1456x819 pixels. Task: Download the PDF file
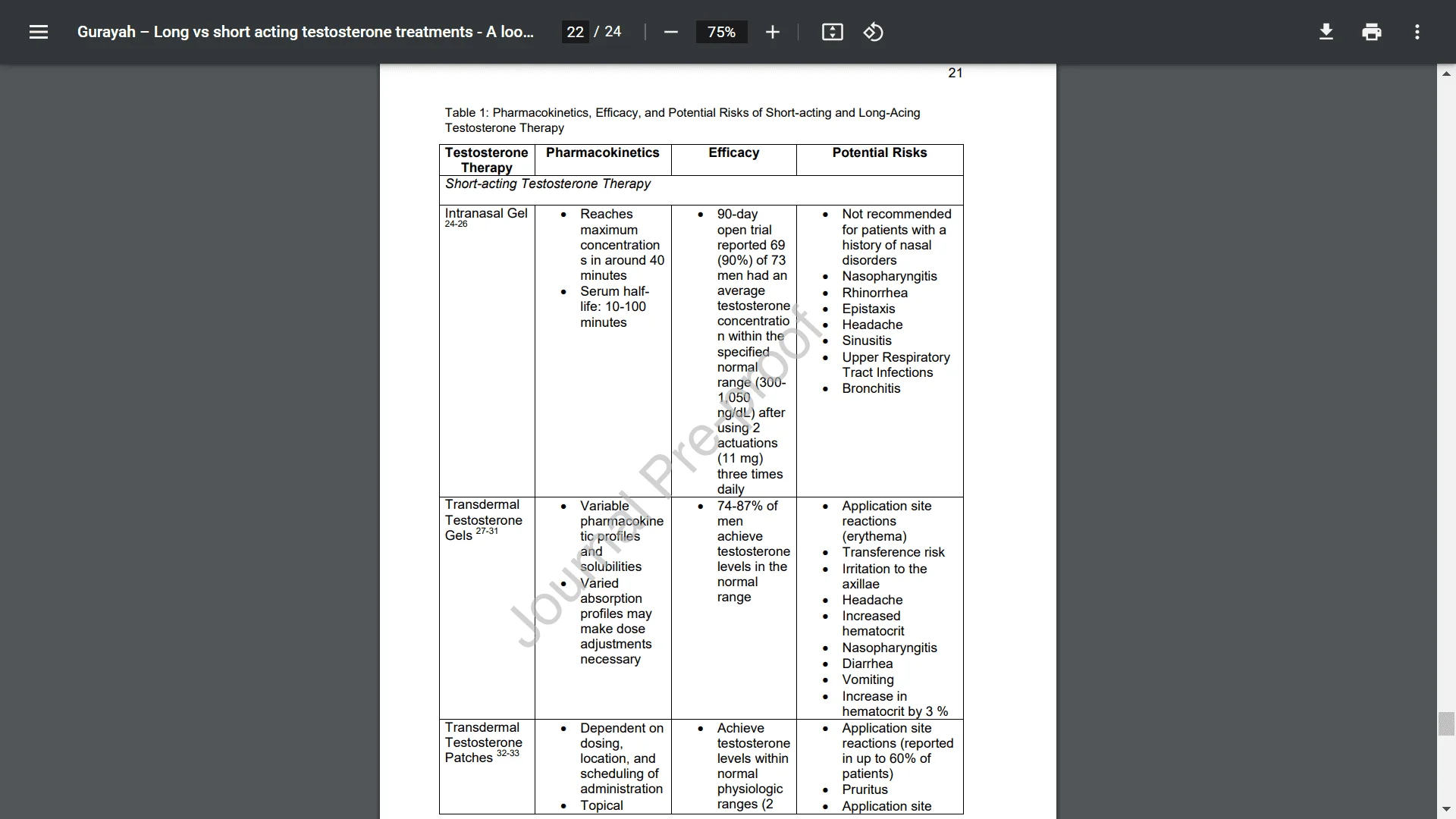coord(1326,32)
